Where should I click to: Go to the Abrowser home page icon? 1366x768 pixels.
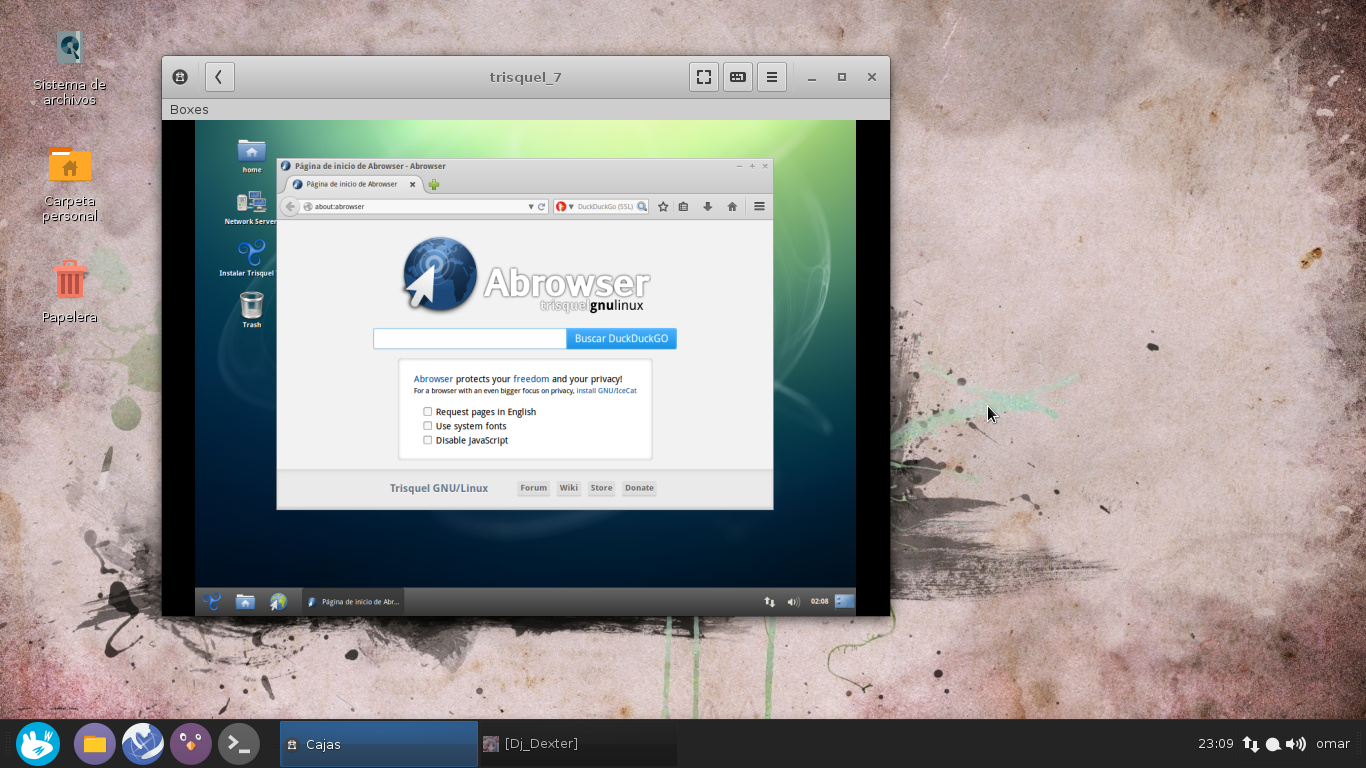(732, 207)
